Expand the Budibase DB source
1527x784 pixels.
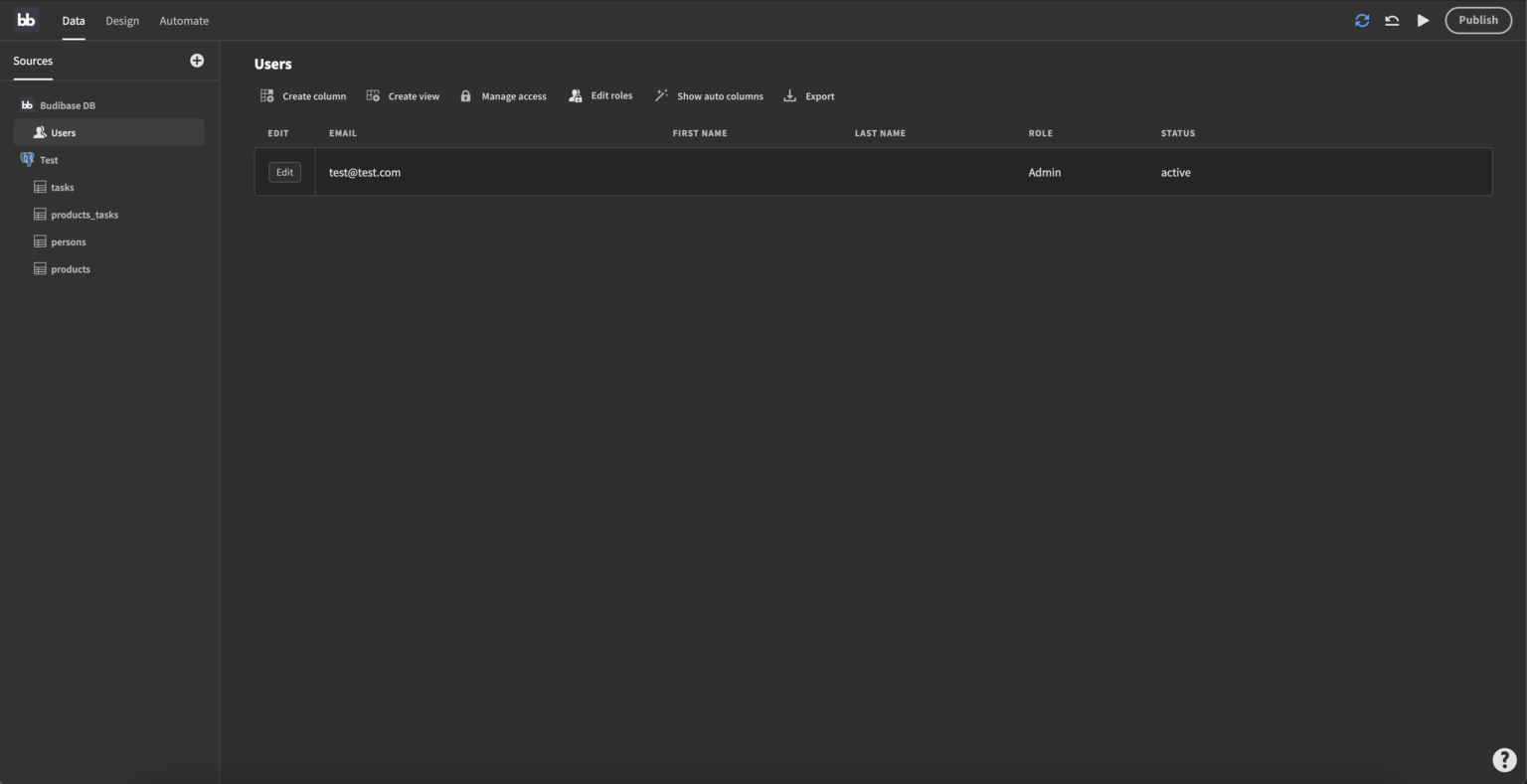tap(67, 104)
